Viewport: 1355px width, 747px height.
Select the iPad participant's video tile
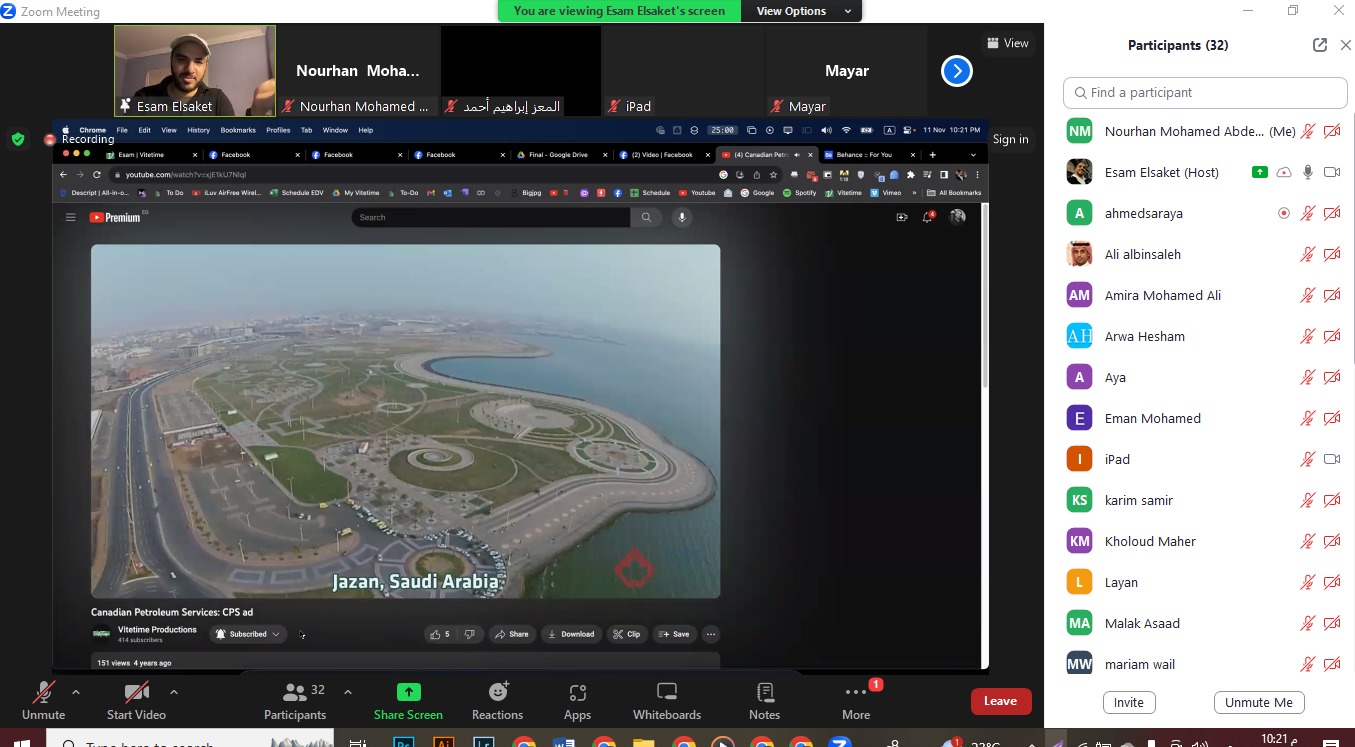click(x=683, y=71)
